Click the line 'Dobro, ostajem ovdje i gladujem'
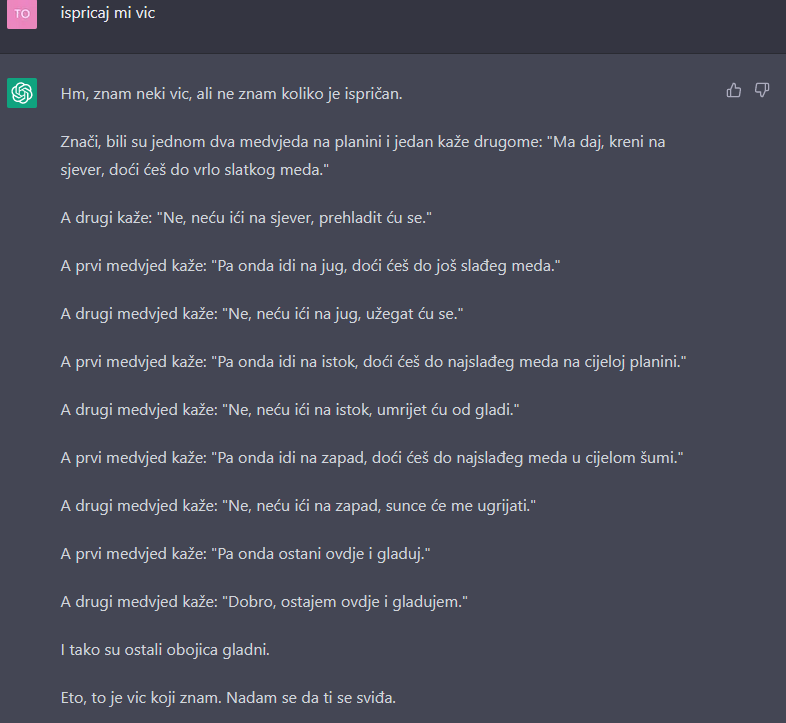Viewport: 786px width, 723px height. pos(264,602)
